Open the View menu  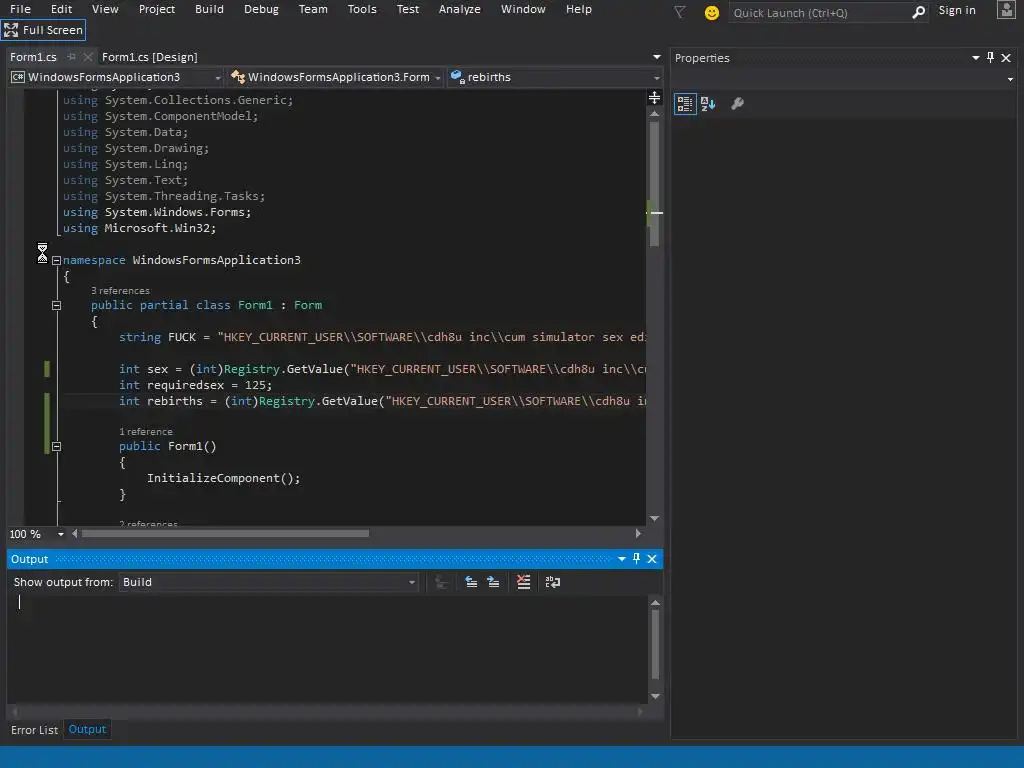click(x=105, y=9)
